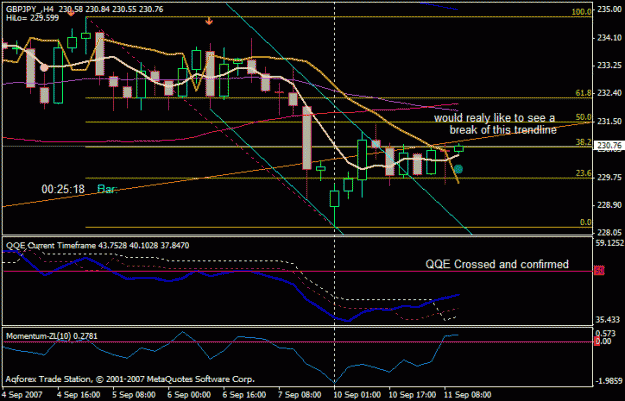Click the QQE Current Timeframe indicator label
This screenshot has height=401, width=625.
98,246
